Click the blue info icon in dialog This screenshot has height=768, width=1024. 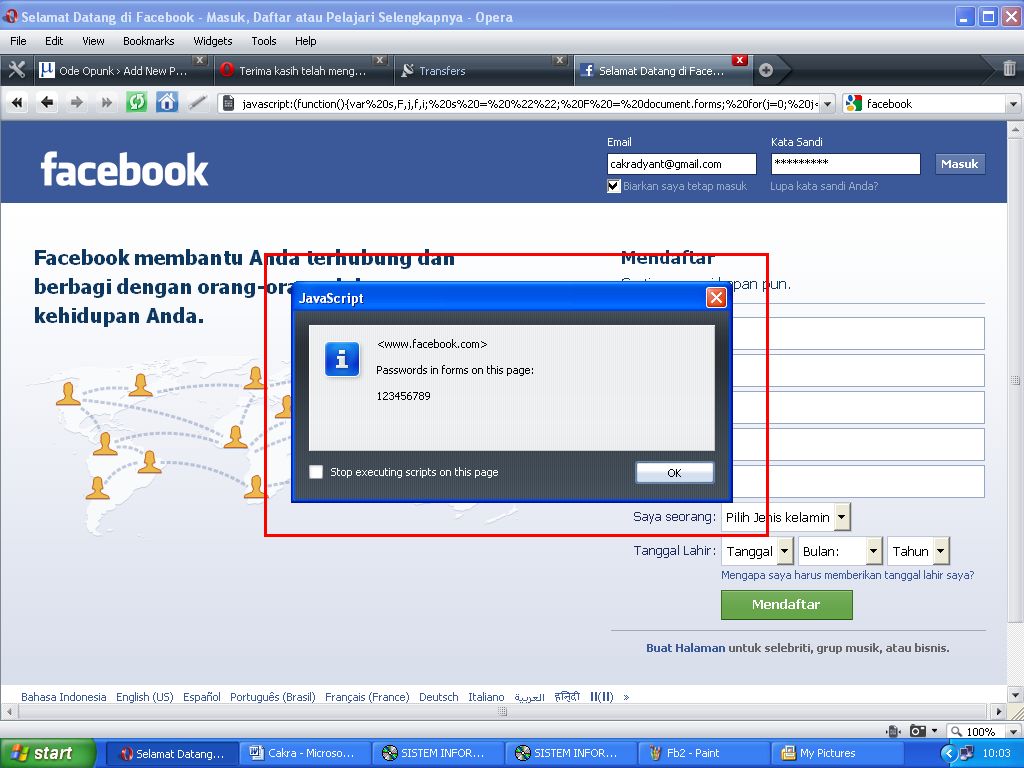click(x=342, y=359)
